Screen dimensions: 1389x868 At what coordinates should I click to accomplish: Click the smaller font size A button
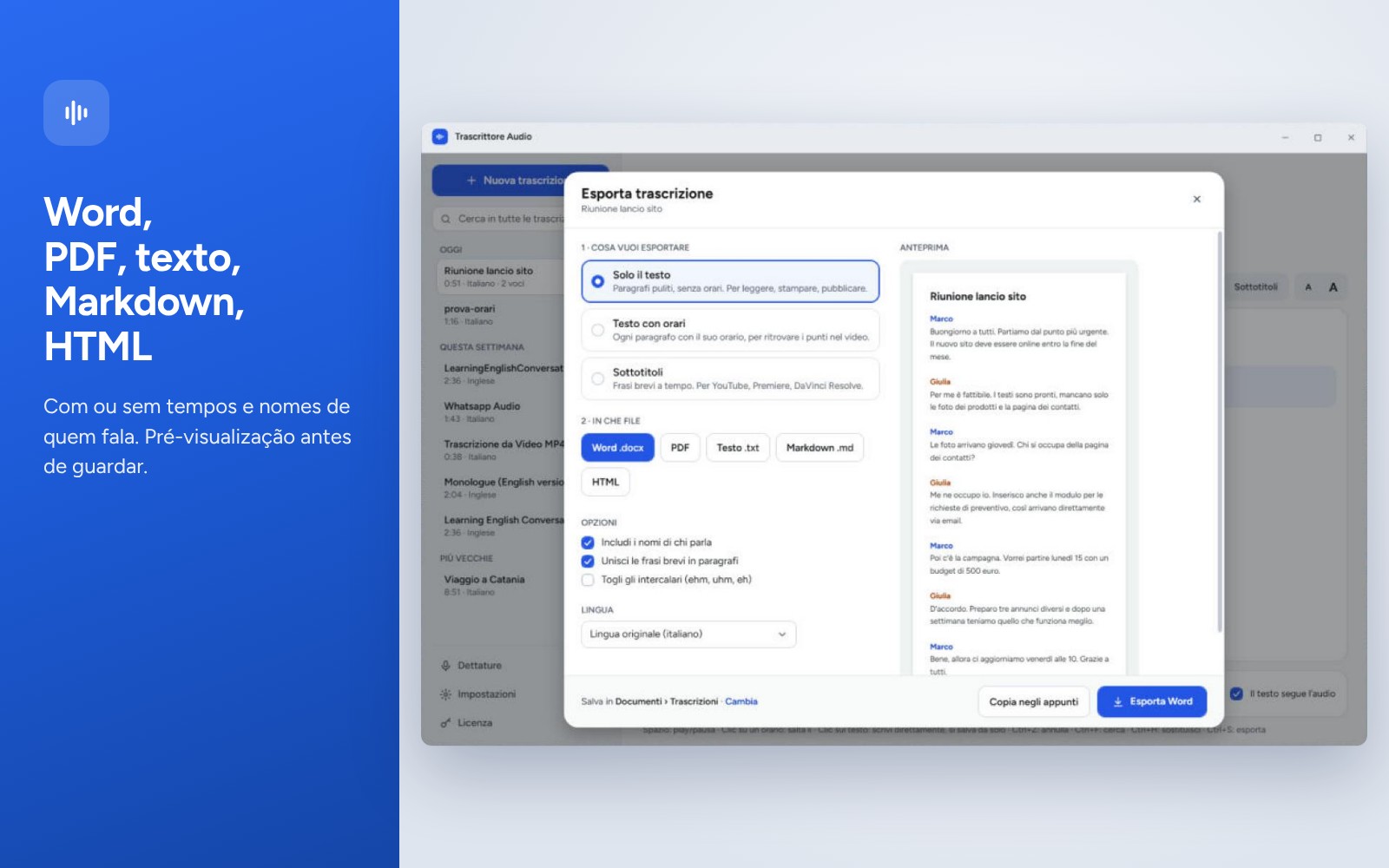pyautogui.click(x=1308, y=287)
